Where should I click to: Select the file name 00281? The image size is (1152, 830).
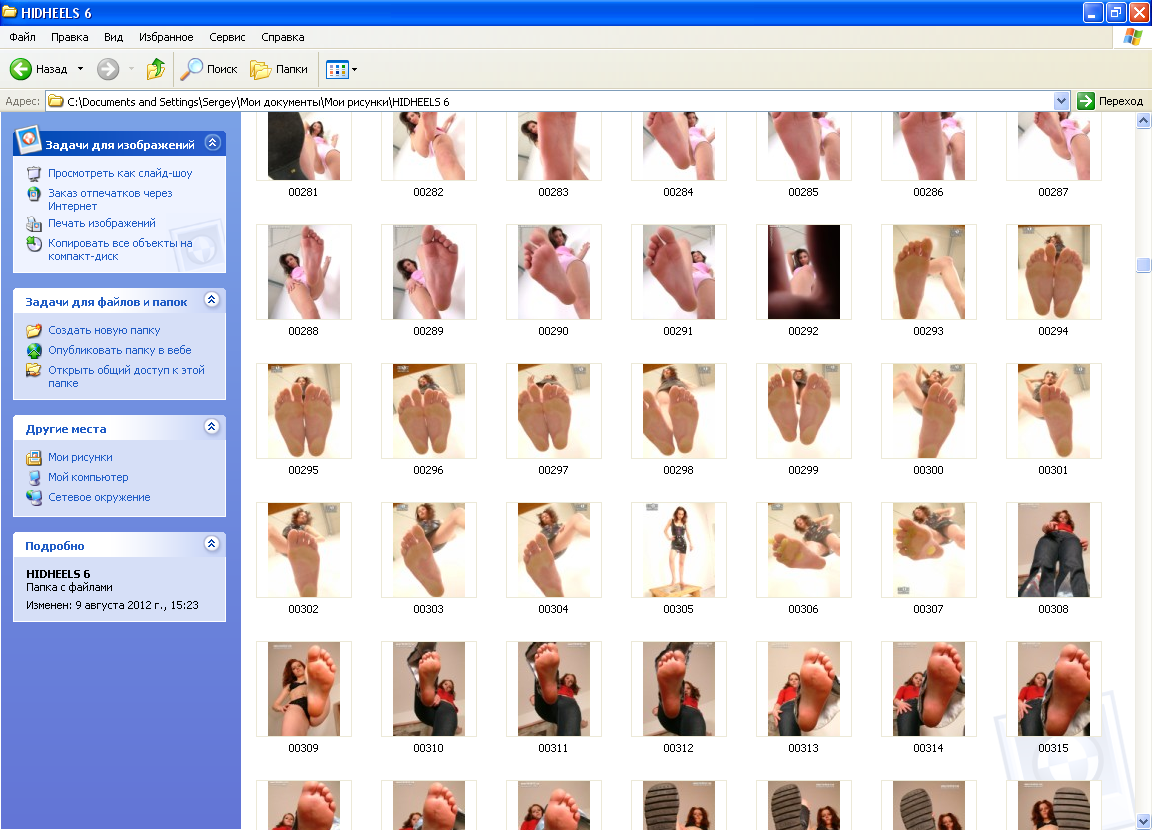(303, 192)
